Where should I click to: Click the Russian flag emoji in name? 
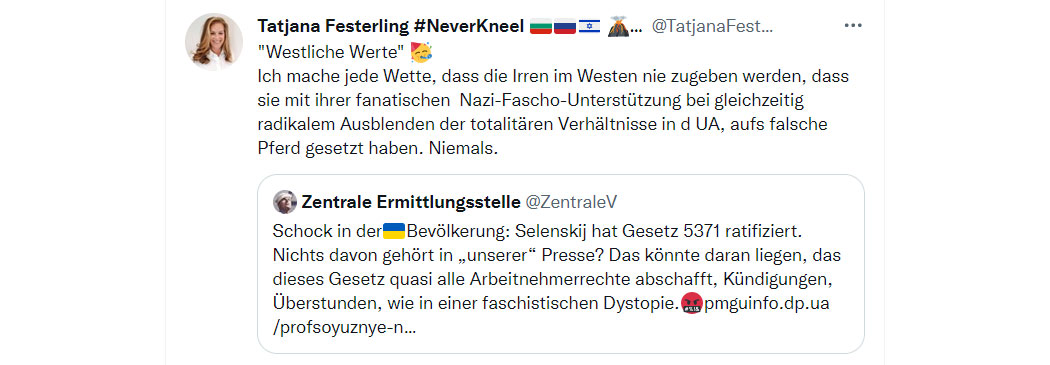[565, 27]
